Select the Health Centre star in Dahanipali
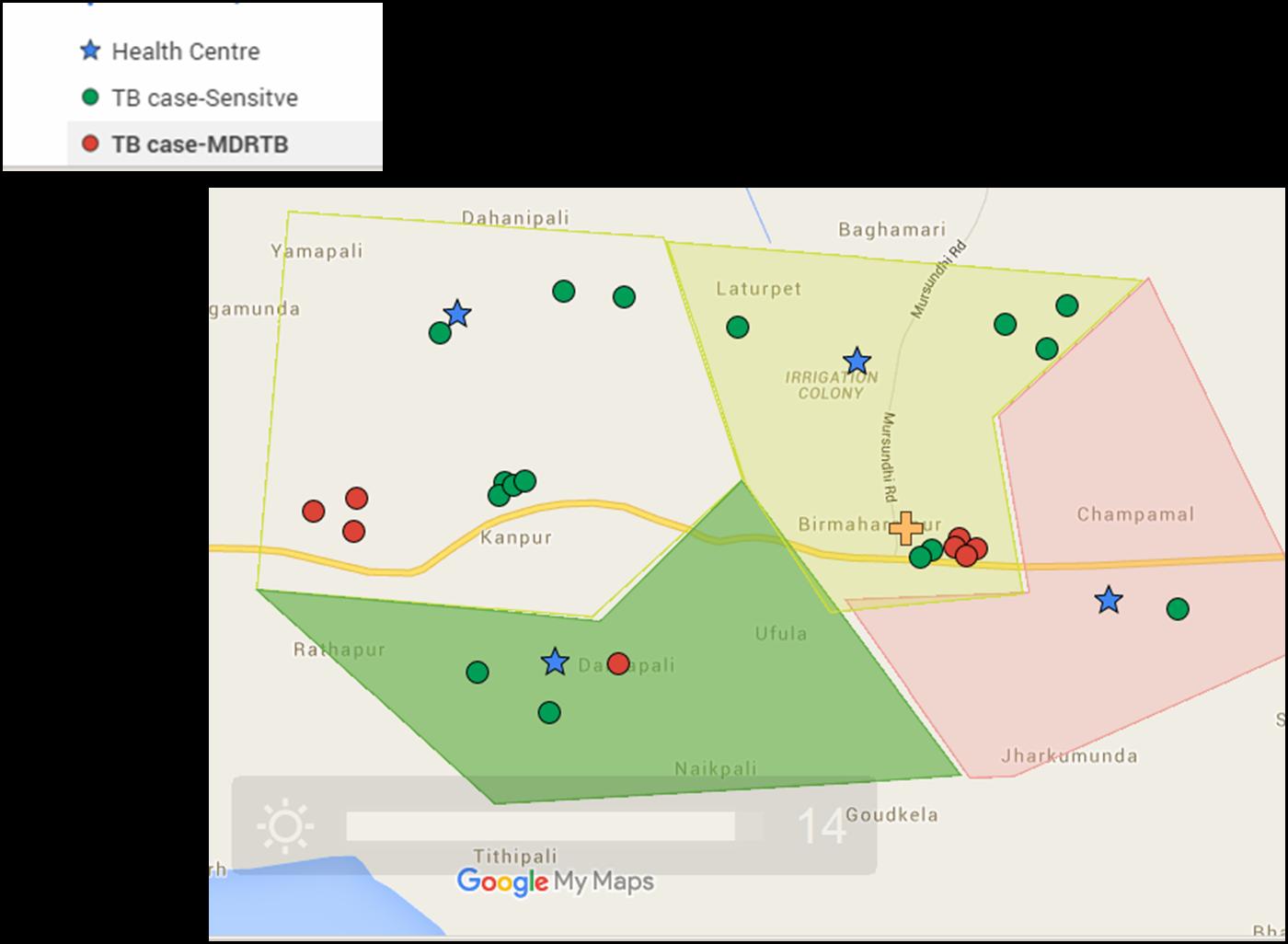This screenshot has width=1288, height=944. 457,315
